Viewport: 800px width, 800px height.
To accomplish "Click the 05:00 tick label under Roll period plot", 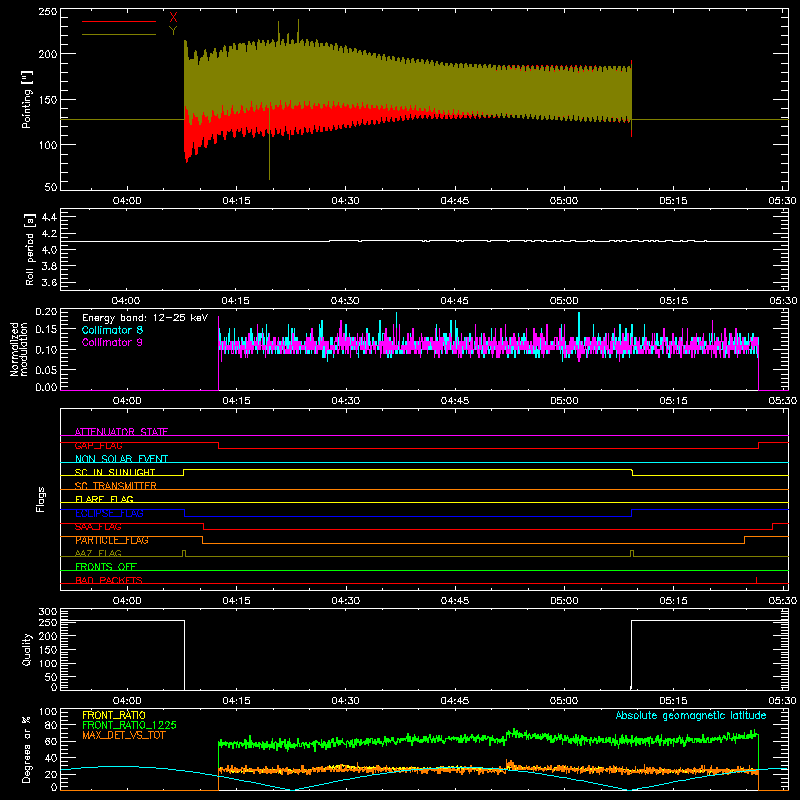I will point(564,301).
